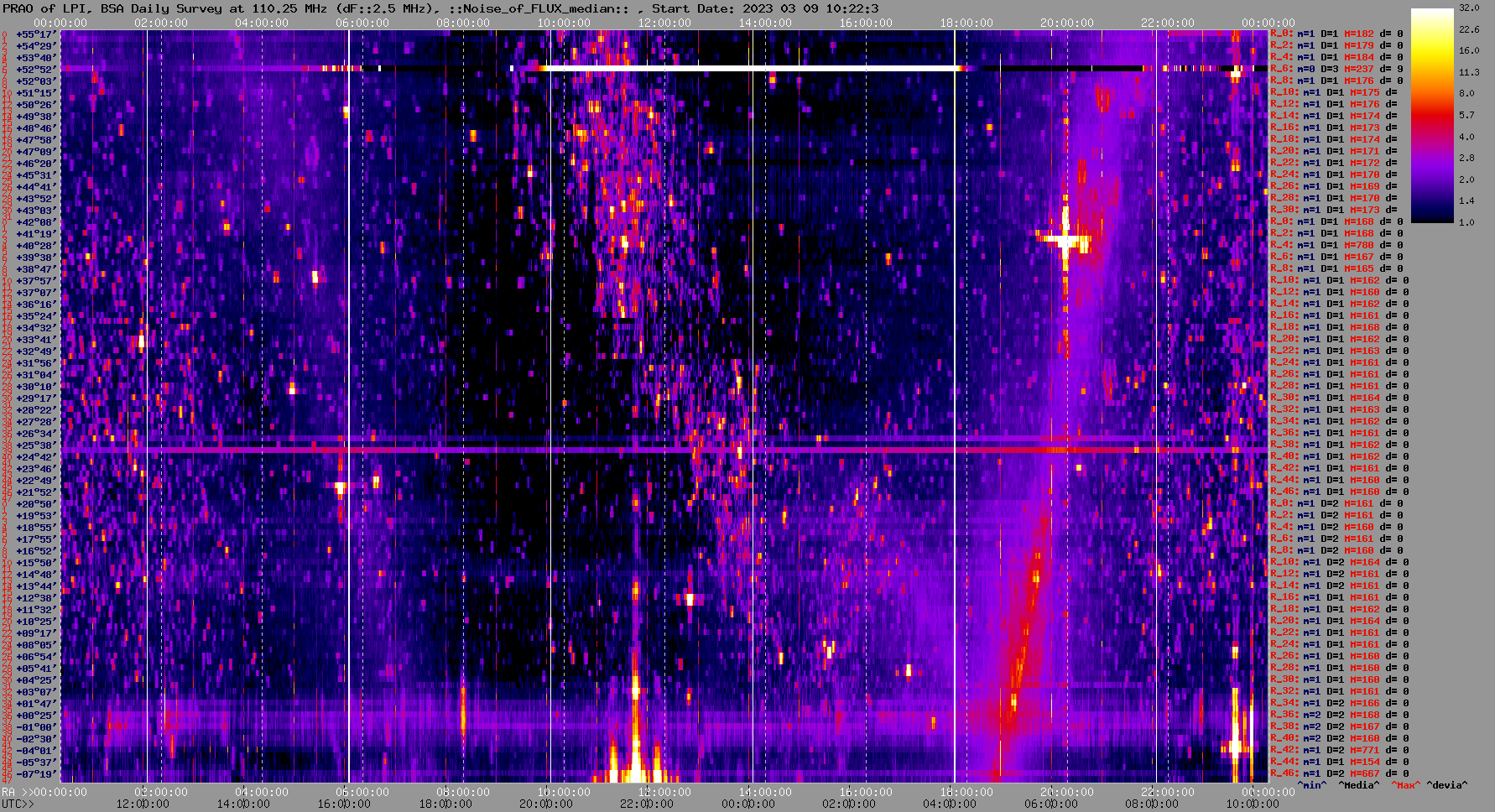
Task: Click the 2.8 color scale label
Action: (1466, 158)
